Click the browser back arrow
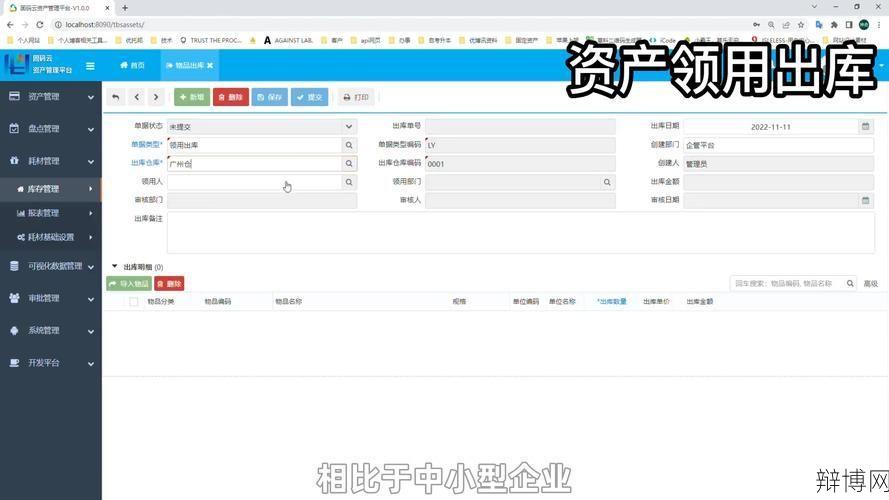 pyautogui.click(x=10, y=25)
